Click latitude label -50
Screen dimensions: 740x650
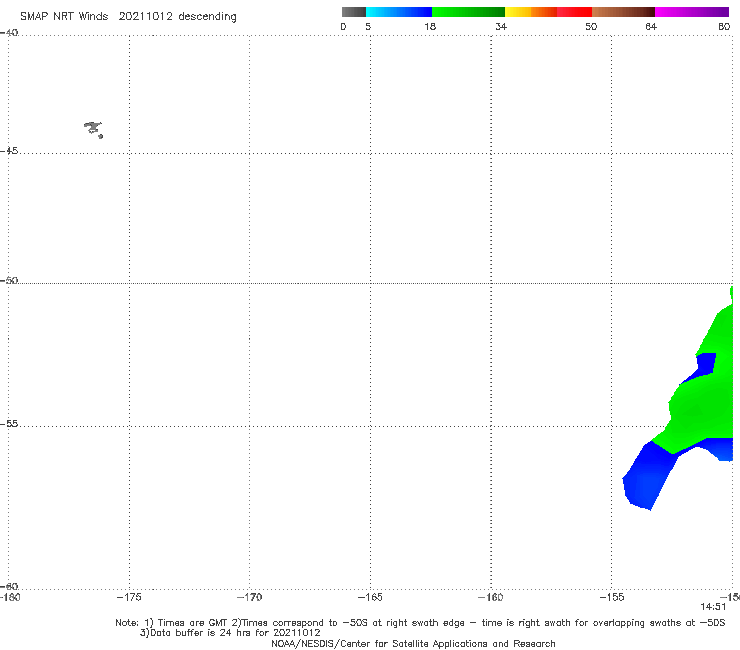(x=9, y=280)
